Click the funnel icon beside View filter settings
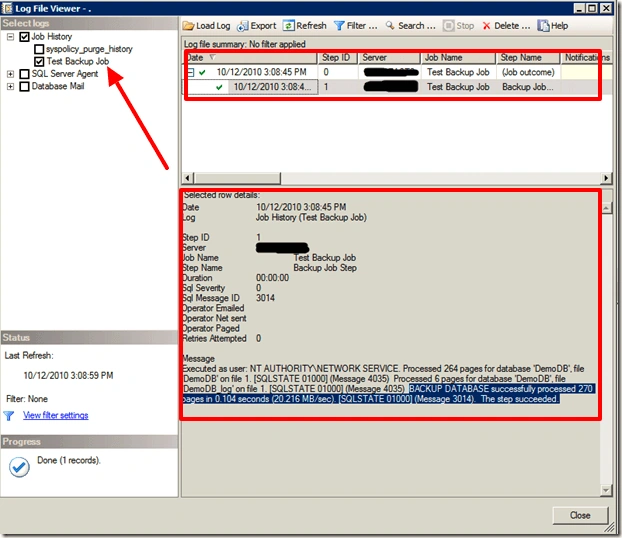The height and width of the screenshot is (538, 622). click(x=9, y=415)
